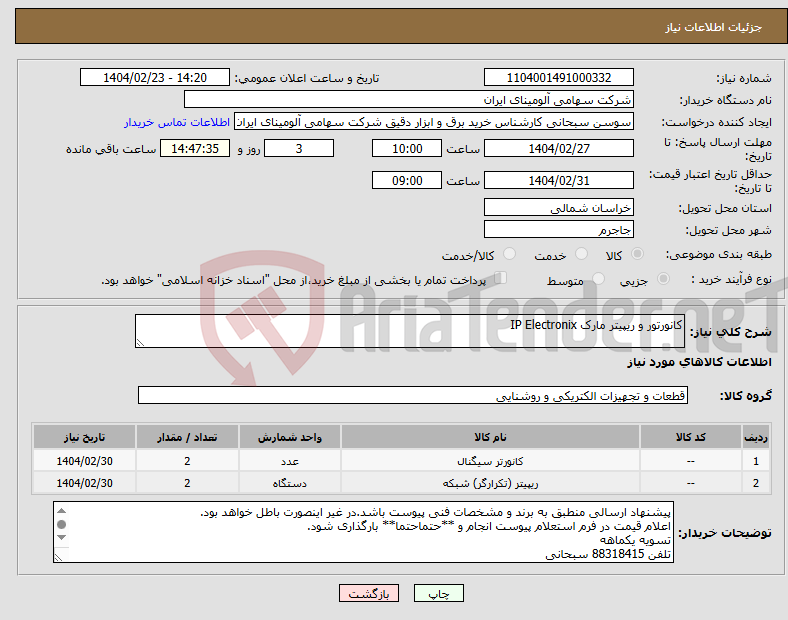Viewport: 788px width, 620px height.
Task: Click table header تاریخ نیاز
Action: (x=84, y=437)
